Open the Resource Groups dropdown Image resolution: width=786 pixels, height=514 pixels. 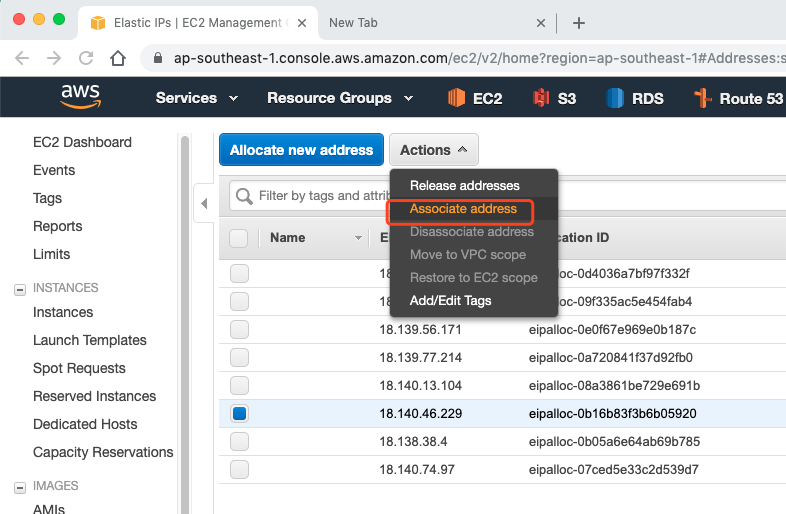[340, 98]
